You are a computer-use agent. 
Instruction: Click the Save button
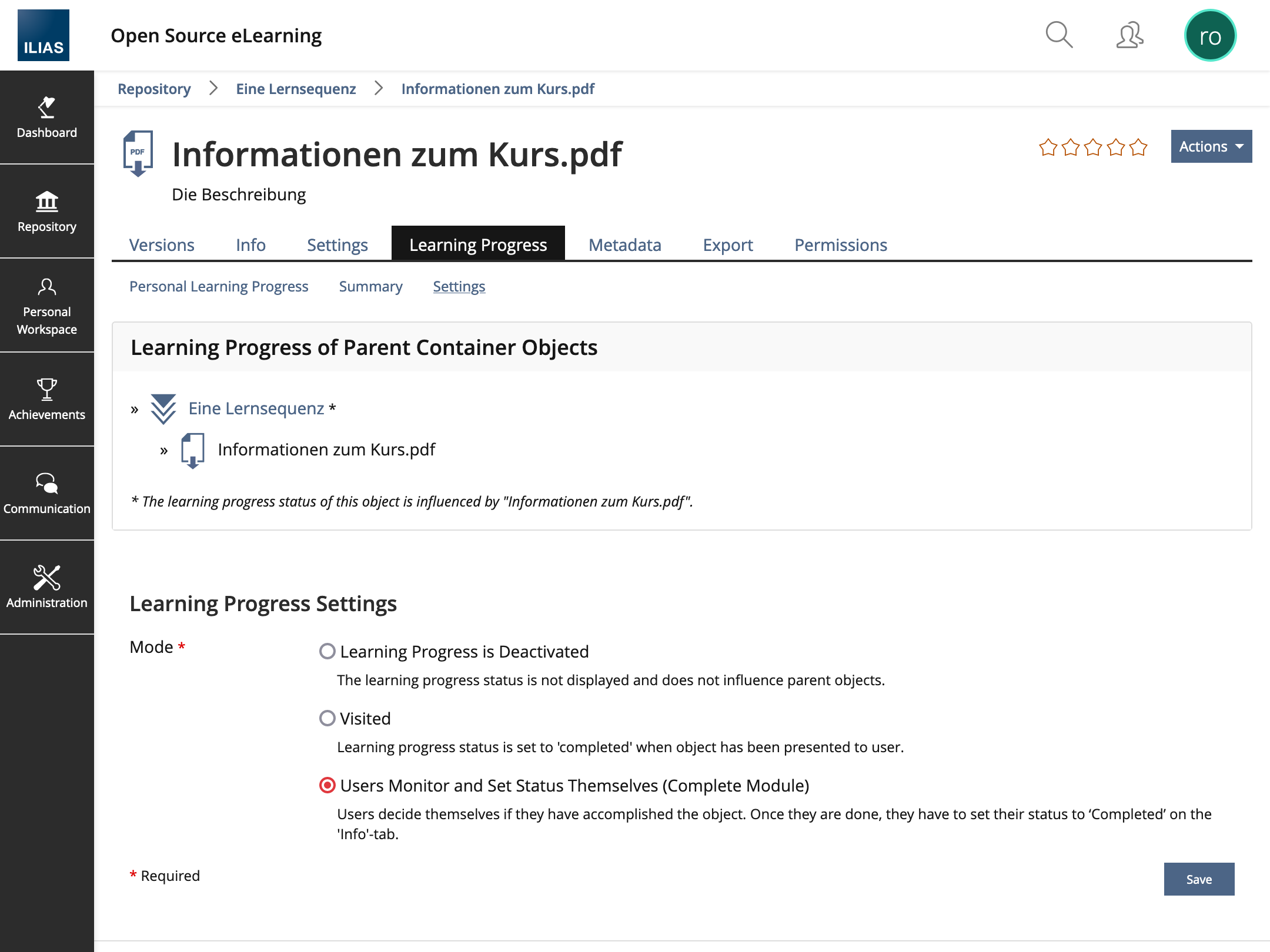[x=1198, y=879]
